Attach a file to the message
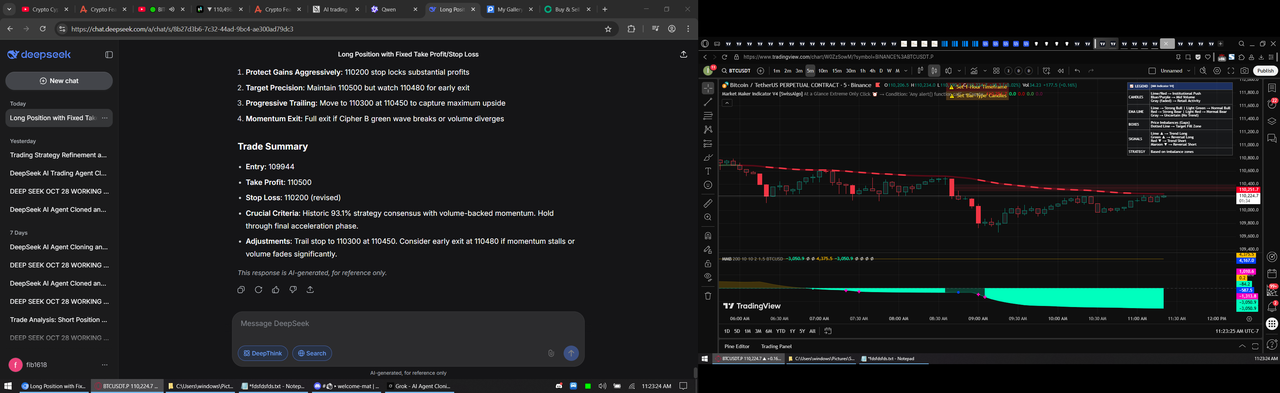The width and height of the screenshot is (1280, 393). [x=551, y=353]
